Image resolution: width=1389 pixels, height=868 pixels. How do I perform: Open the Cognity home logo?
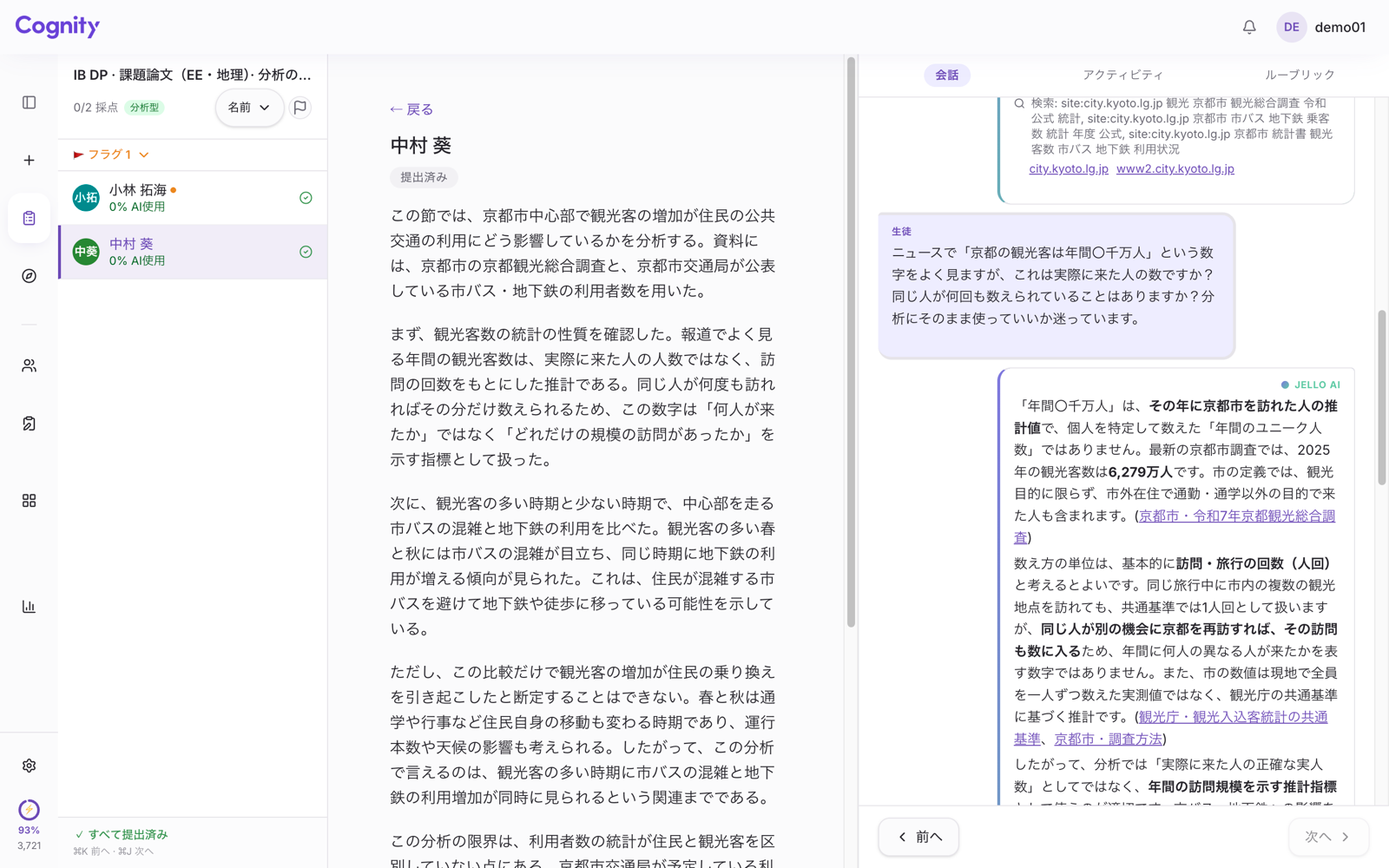(57, 26)
